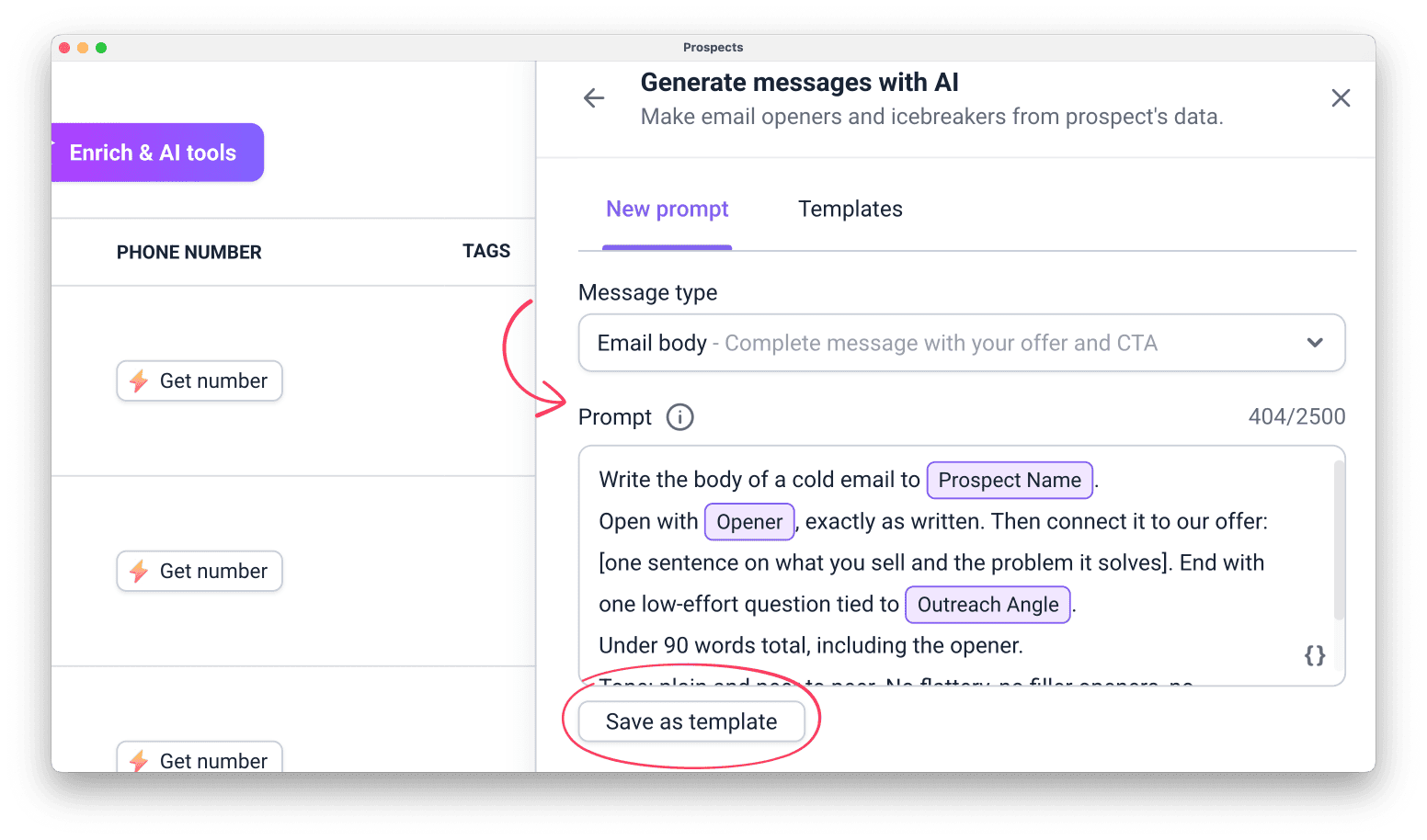
Task: Open the Email body message type selector
Action: (x=962, y=343)
